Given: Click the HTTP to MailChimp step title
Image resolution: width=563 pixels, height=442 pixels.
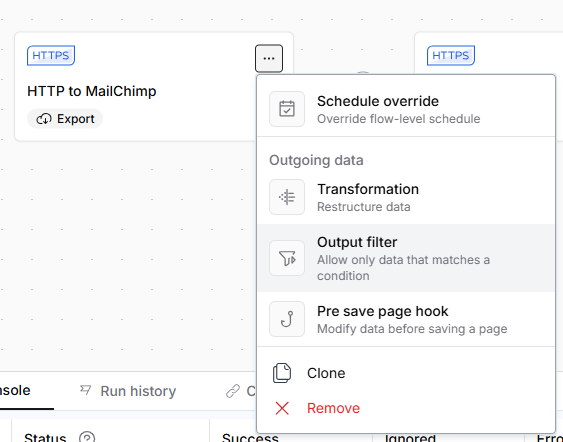Looking at the screenshot, I should pyautogui.click(x=92, y=91).
